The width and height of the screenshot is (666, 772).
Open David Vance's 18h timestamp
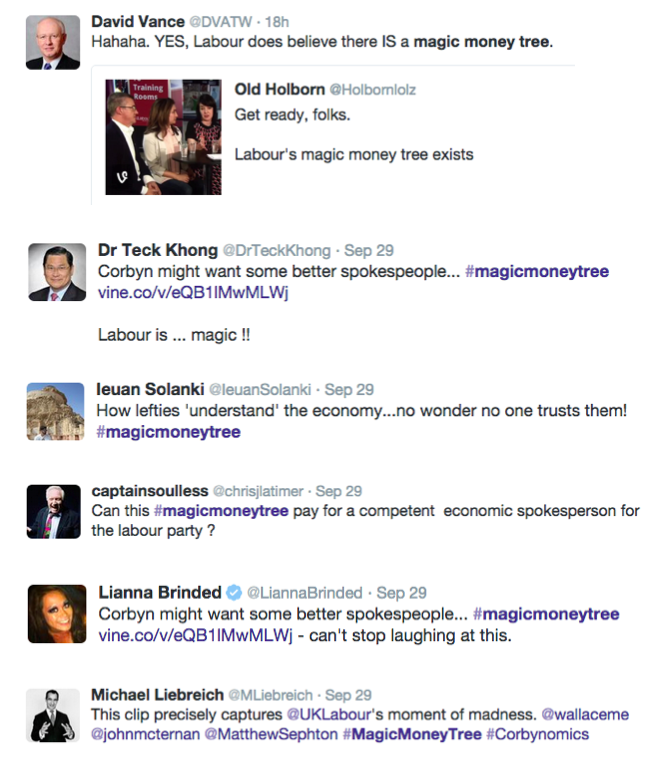coord(277,22)
